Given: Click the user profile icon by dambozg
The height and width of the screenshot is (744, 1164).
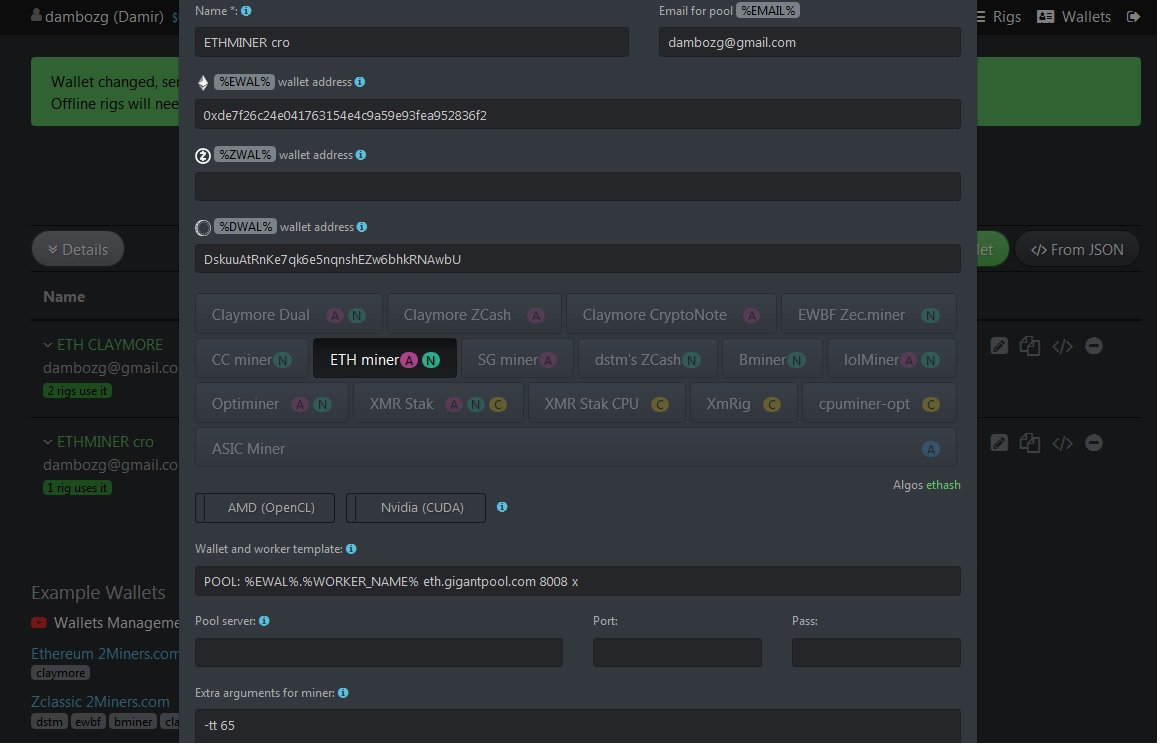Looking at the screenshot, I should pyautogui.click(x=36, y=15).
